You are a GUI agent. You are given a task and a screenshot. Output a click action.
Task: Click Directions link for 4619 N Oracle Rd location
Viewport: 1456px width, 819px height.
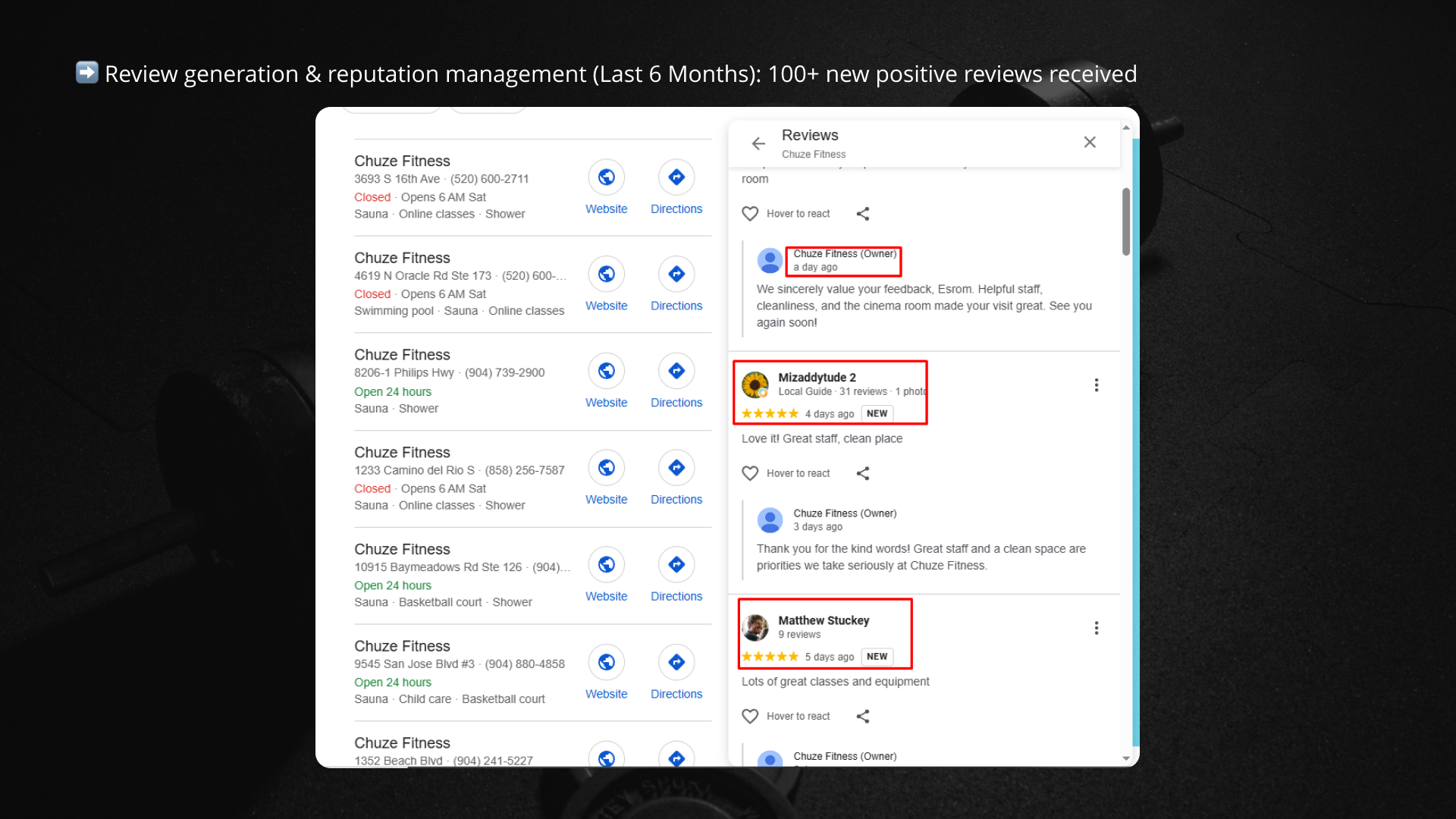pyautogui.click(x=676, y=306)
